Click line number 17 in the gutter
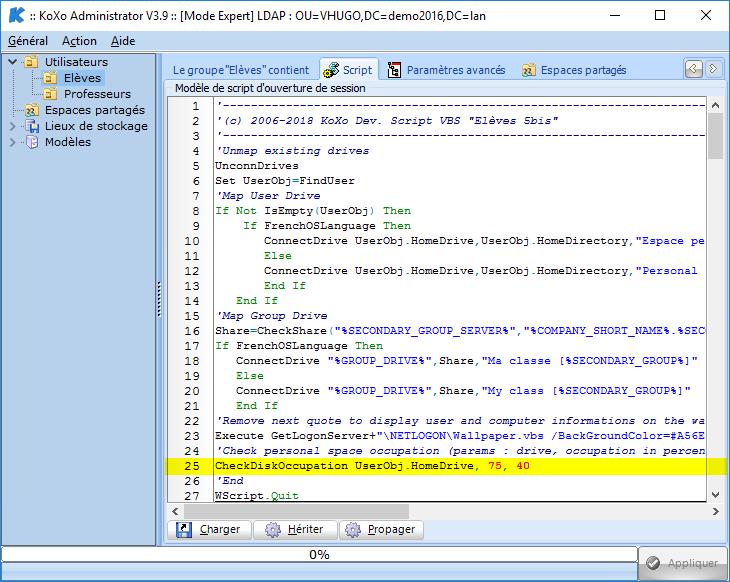Viewport: 730px width, 582px height. coord(192,346)
